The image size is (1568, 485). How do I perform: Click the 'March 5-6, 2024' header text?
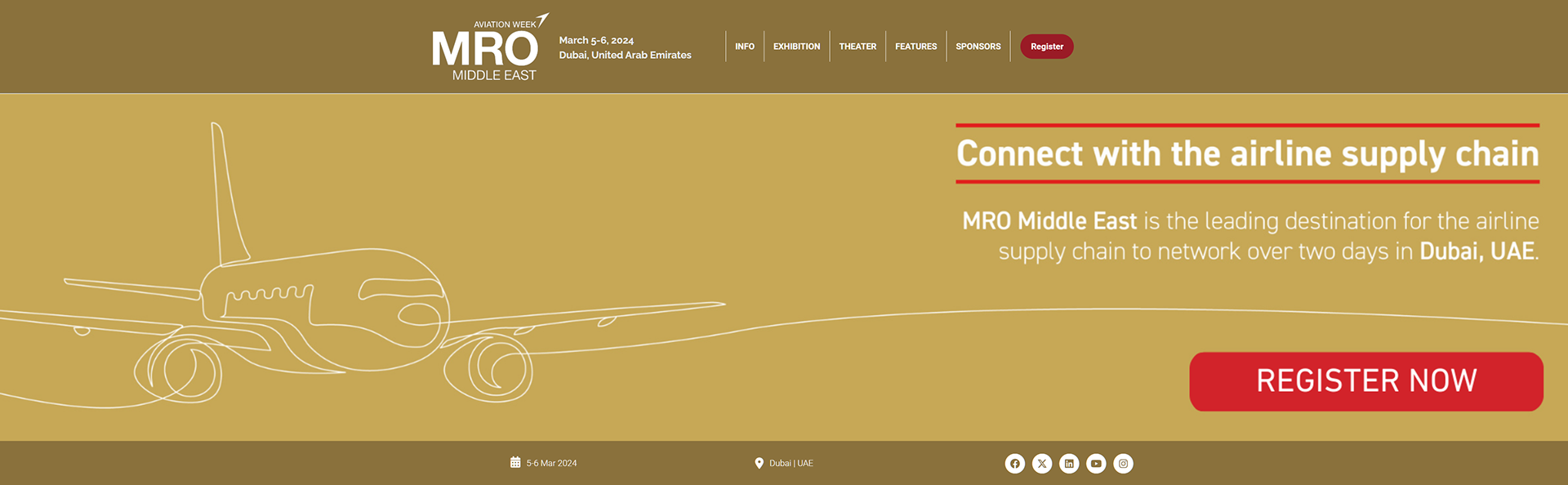596,40
